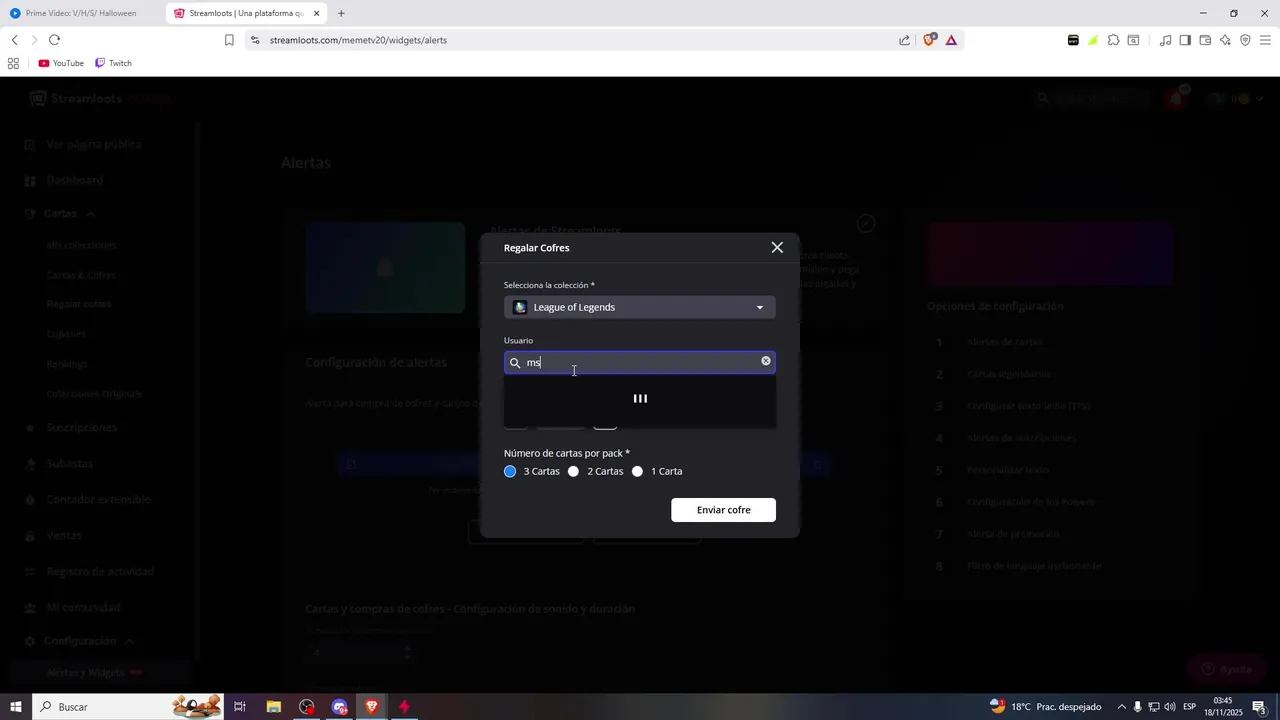Open the browser hamburger menu
This screenshot has width=1280, height=720.
[x=1265, y=40]
